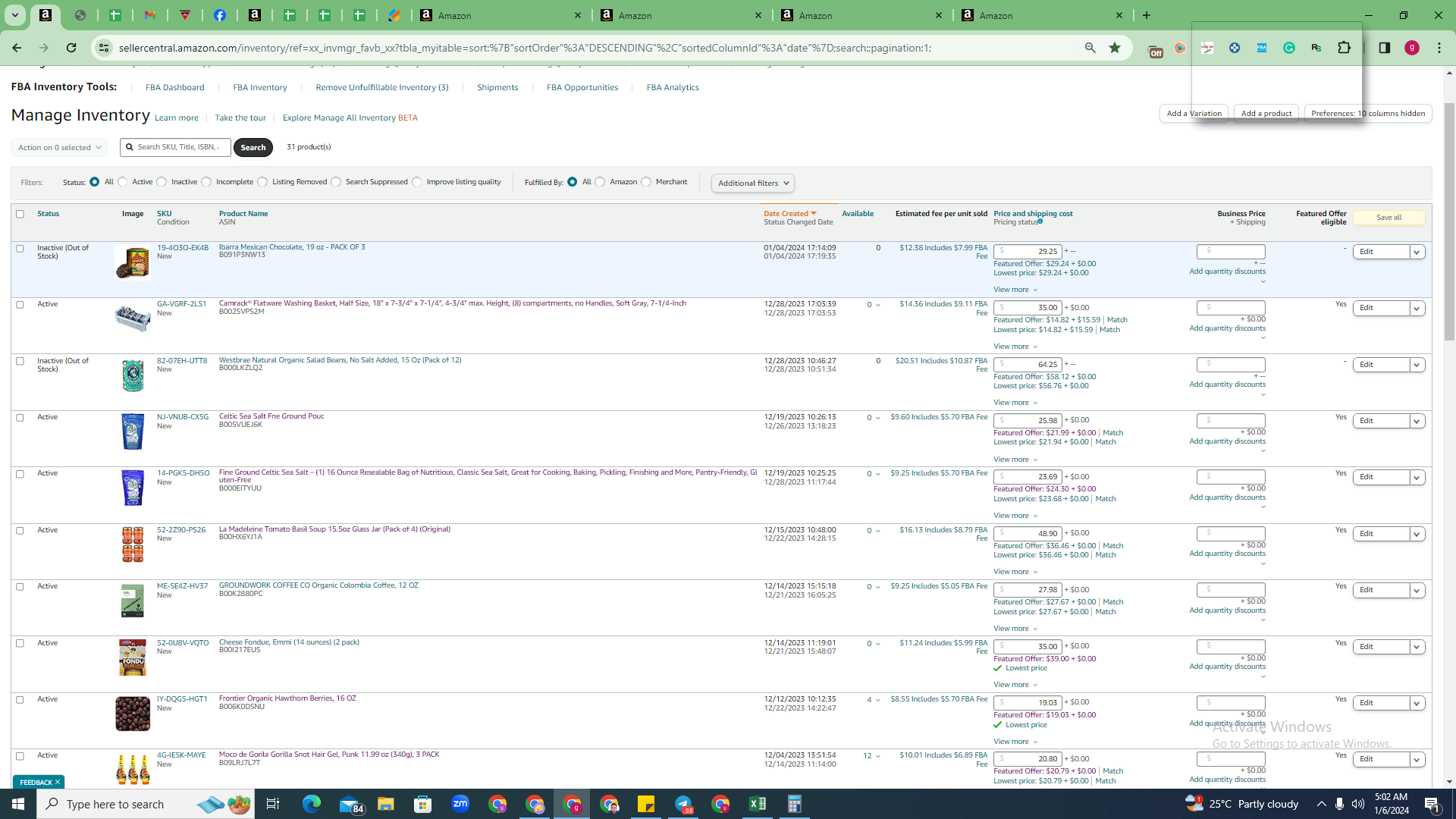Image resolution: width=1456 pixels, height=819 pixels.
Task: Open Edit dropdown arrow for Celtic Sea Salt Fne Ground
Action: 1417,421
